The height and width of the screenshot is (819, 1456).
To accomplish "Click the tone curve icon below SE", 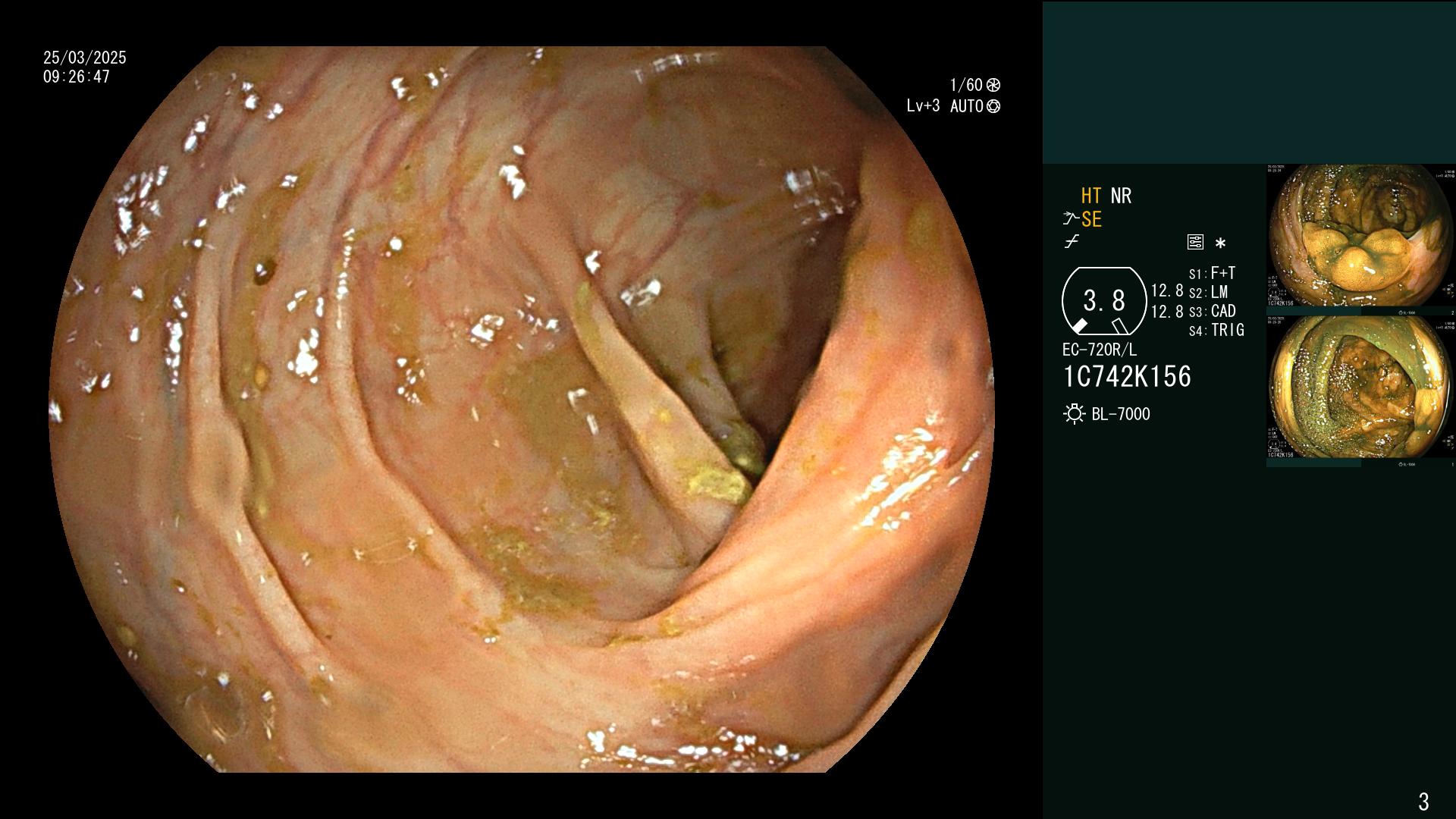I will (1072, 242).
